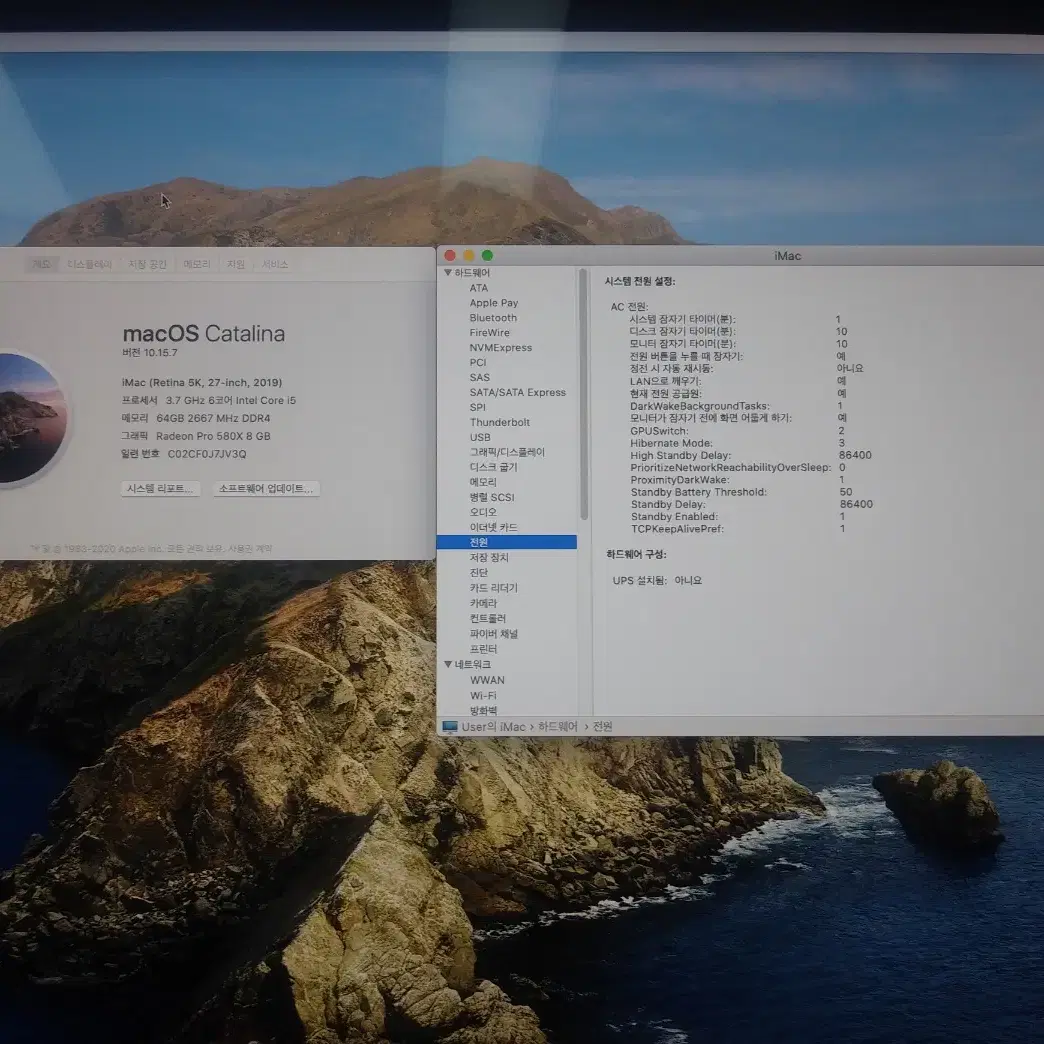This screenshot has height=1044, width=1044.
Task: Click the 시스템 리포트... button
Action: tap(160, 489)
